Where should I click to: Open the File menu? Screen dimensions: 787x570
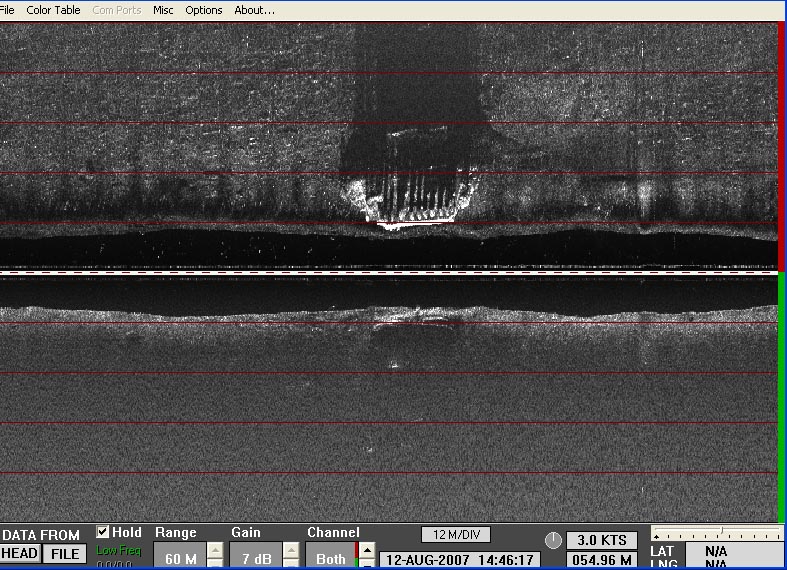coord(8,10)
